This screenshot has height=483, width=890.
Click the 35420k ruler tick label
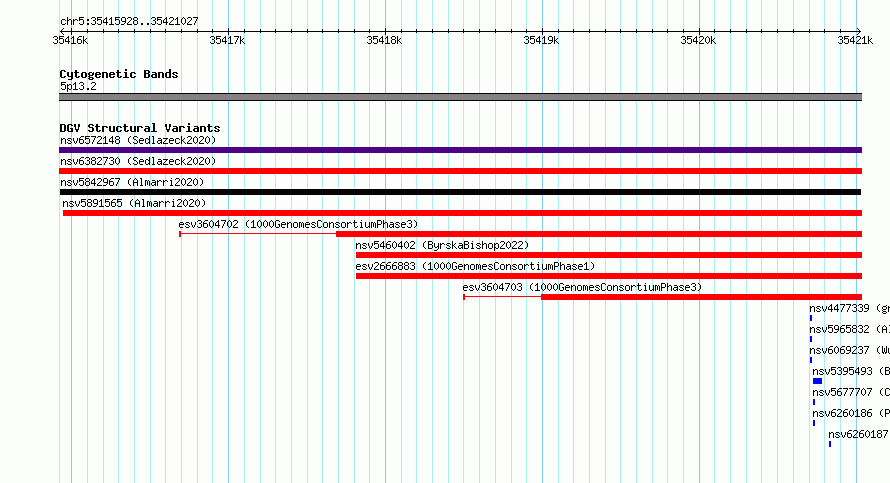(698, 40)
